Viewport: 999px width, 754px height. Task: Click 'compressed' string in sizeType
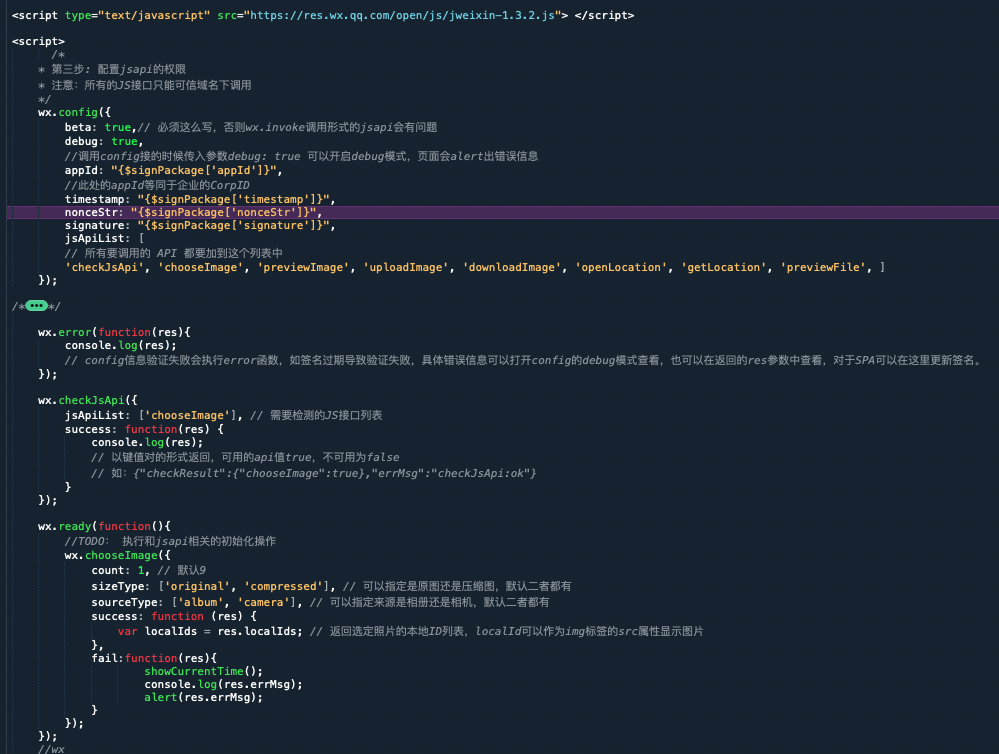pyautogui.click(x=284, y=586)
